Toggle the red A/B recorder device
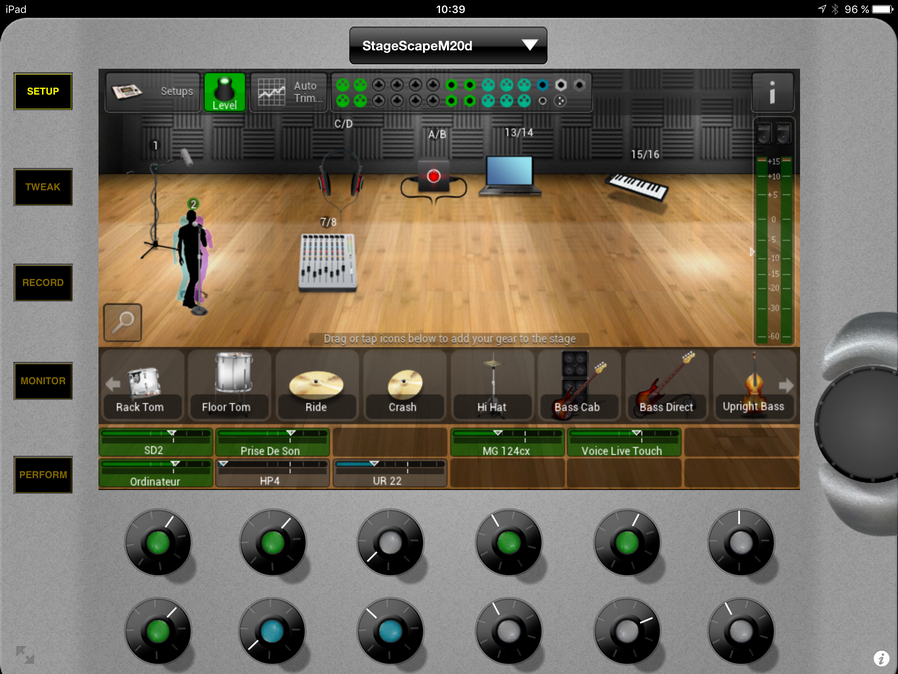Screen dimensions: 898x674 pos(433,177)
